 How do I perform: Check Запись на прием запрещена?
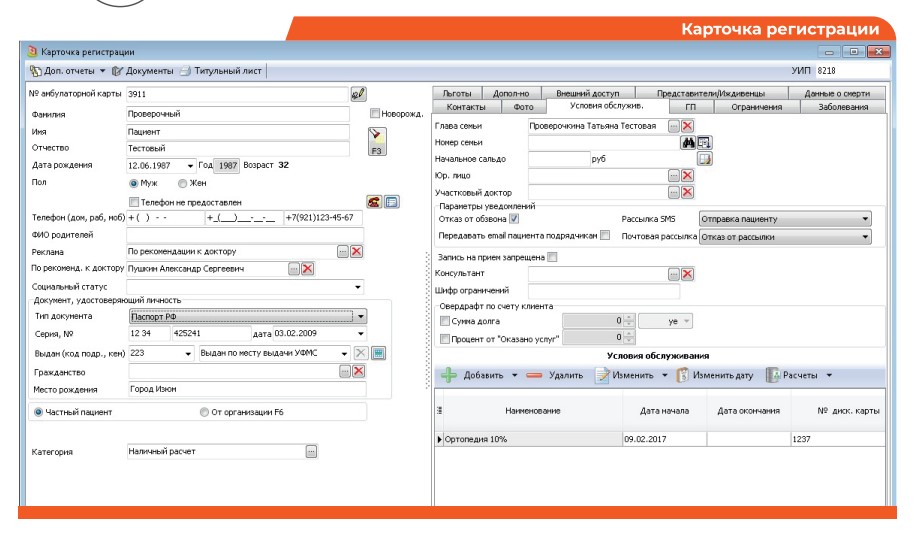click(x=552, y=257)
